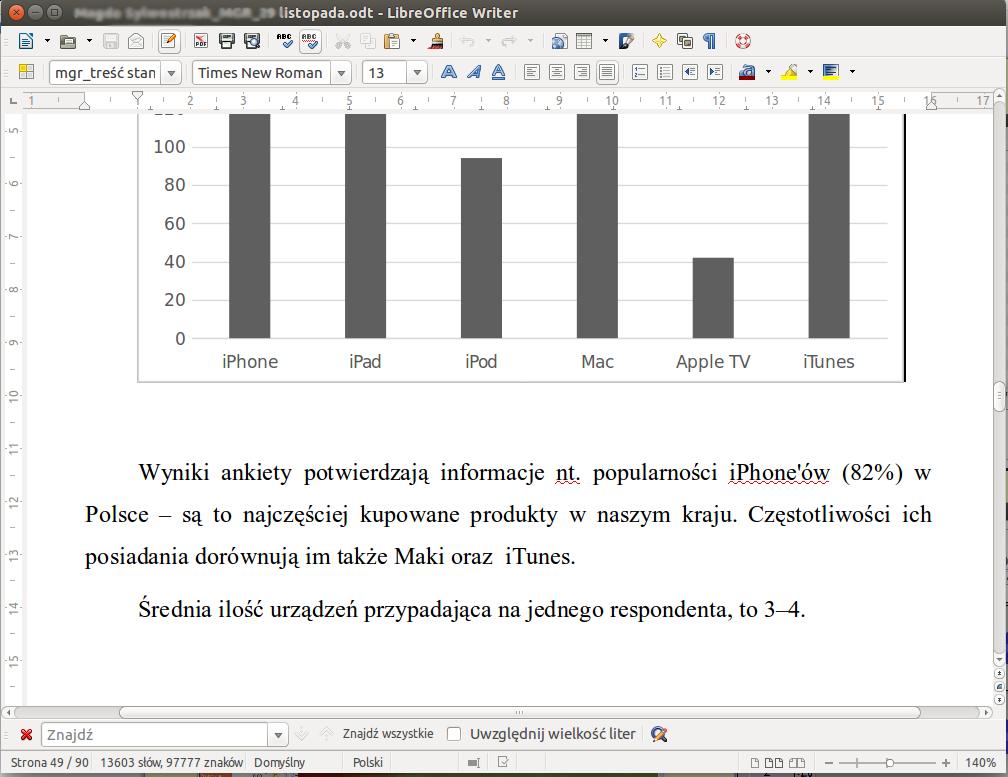Click the Hyperlink globe icon
This screenshot has width=1008, height=777.
tap(559, 42)
